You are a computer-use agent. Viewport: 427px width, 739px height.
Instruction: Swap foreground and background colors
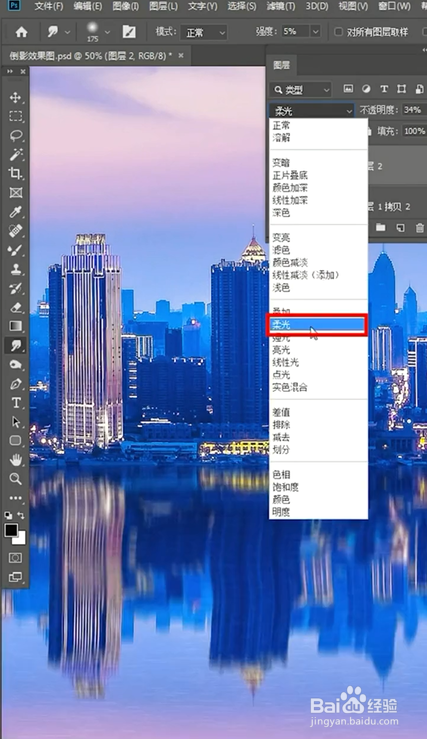click(21, 516)
